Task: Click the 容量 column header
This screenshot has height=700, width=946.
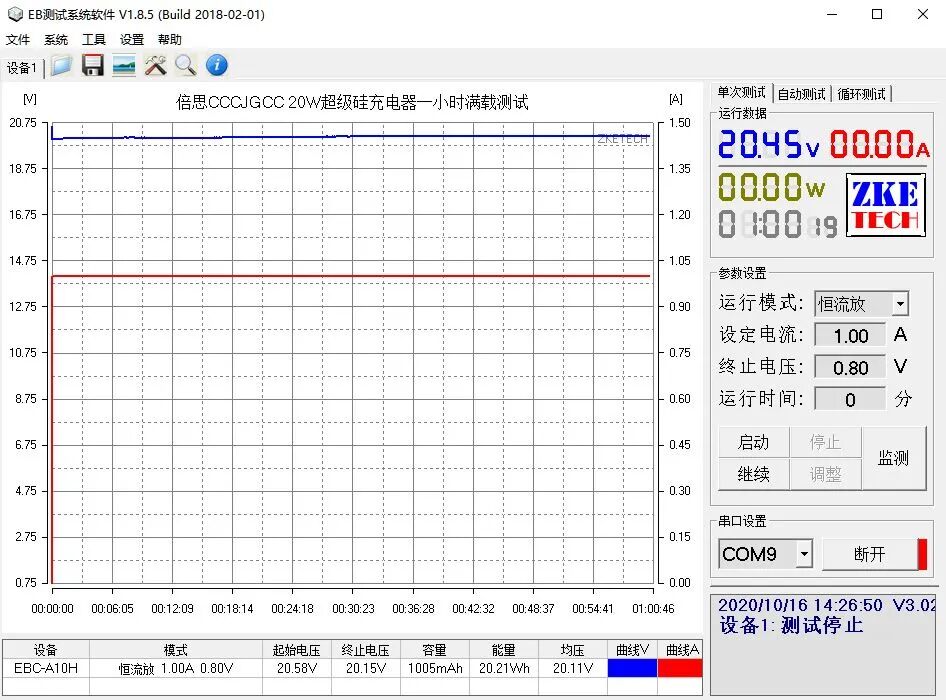Action: coord(435,650)
